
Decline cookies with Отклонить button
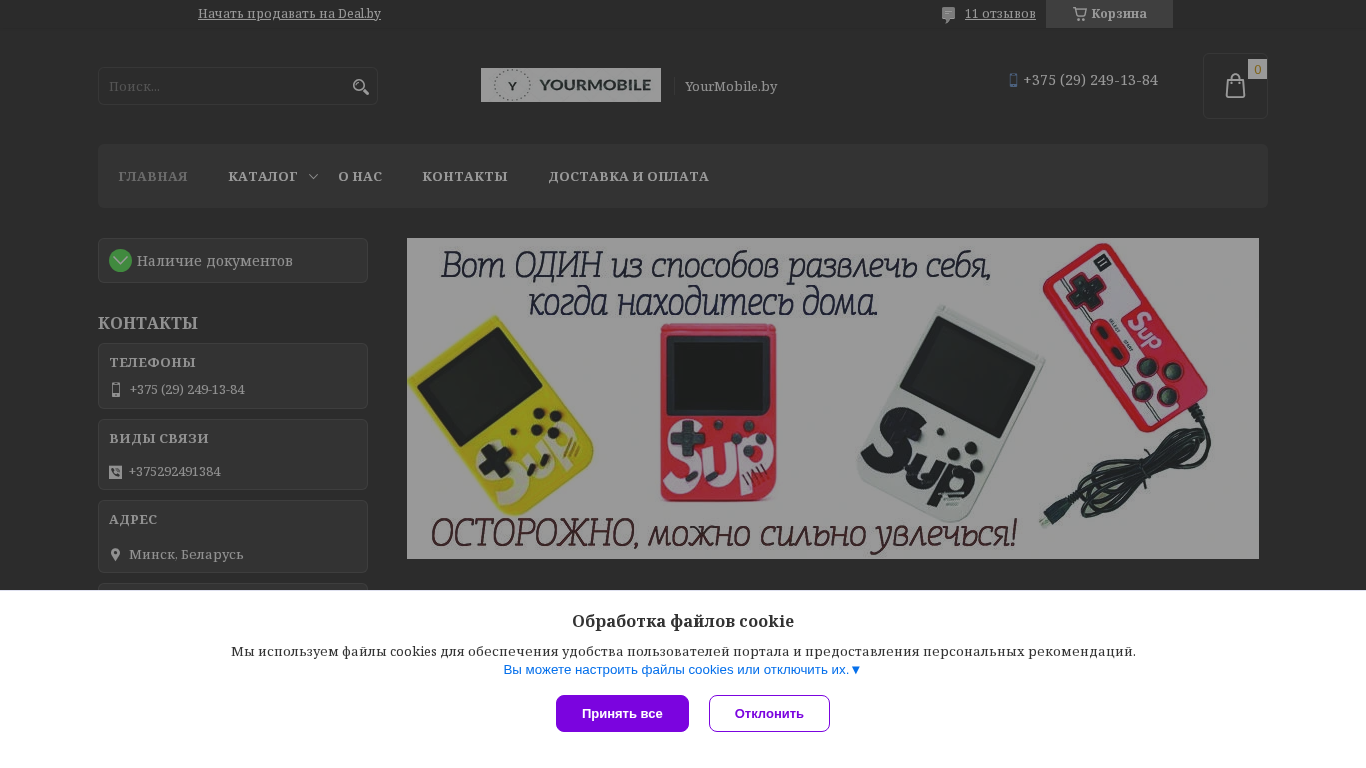click(x=769, y=714)
